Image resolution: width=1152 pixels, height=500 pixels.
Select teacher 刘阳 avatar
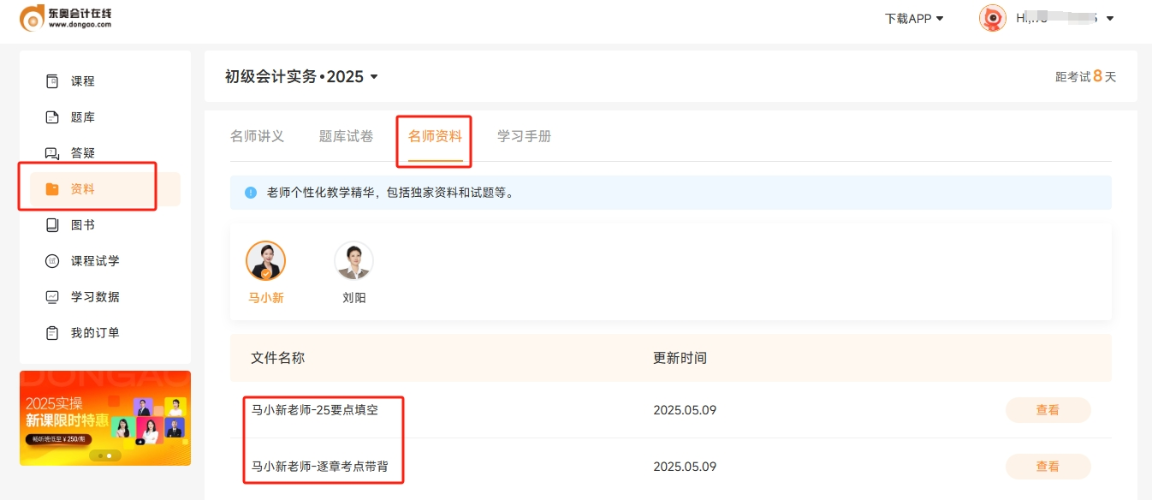(x=353, y=261)
